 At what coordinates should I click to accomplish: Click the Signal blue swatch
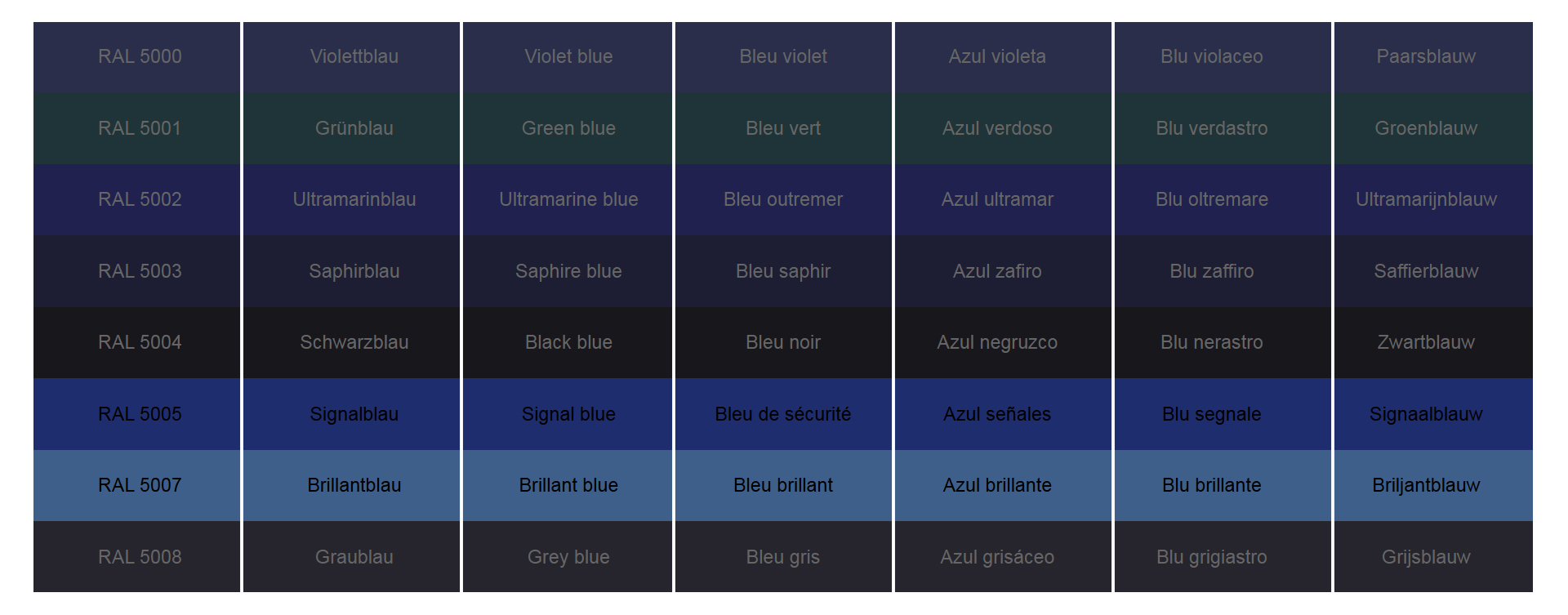pyautogui.click(x=568, y=415)
